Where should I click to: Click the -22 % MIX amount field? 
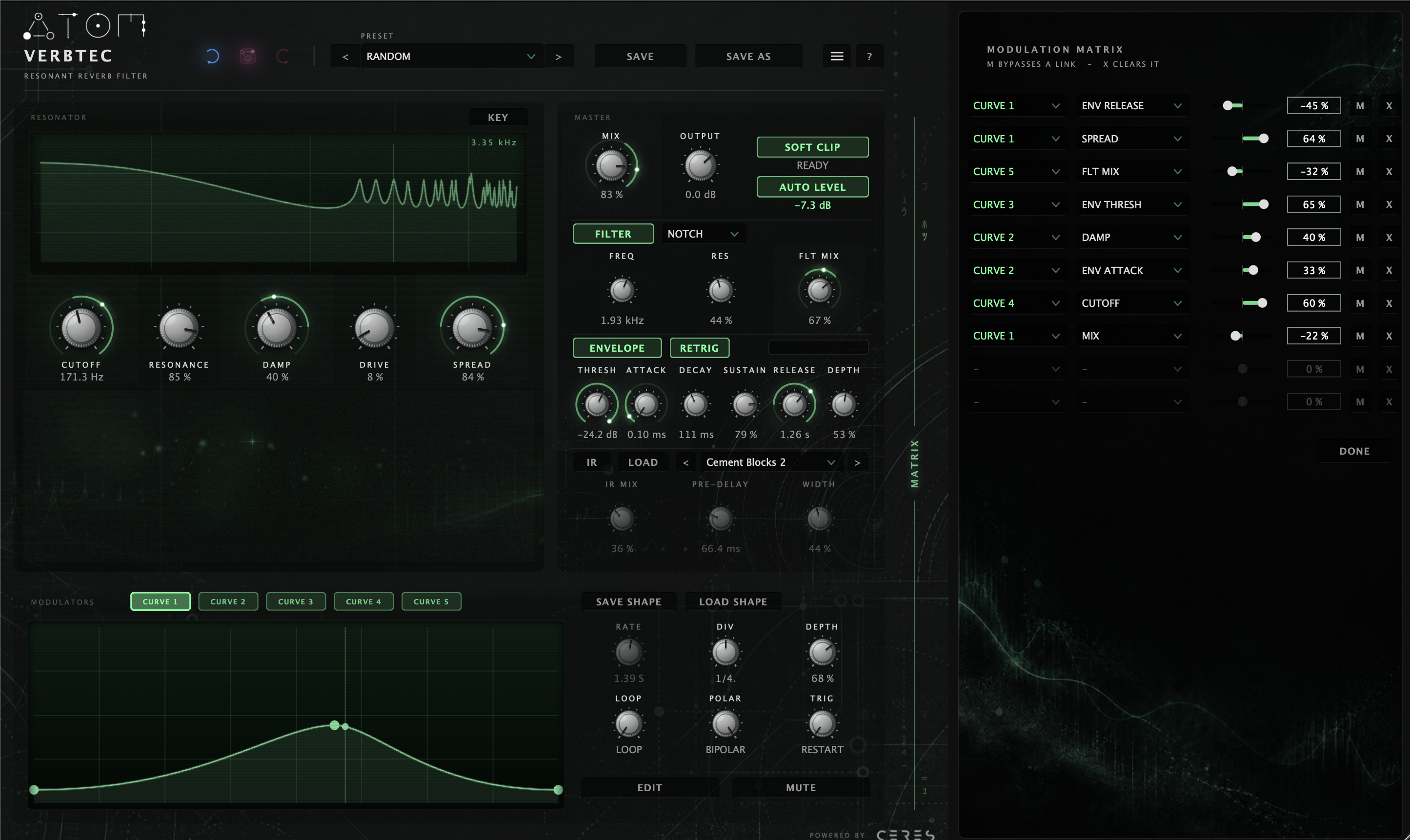click(x=1313, y=336)
